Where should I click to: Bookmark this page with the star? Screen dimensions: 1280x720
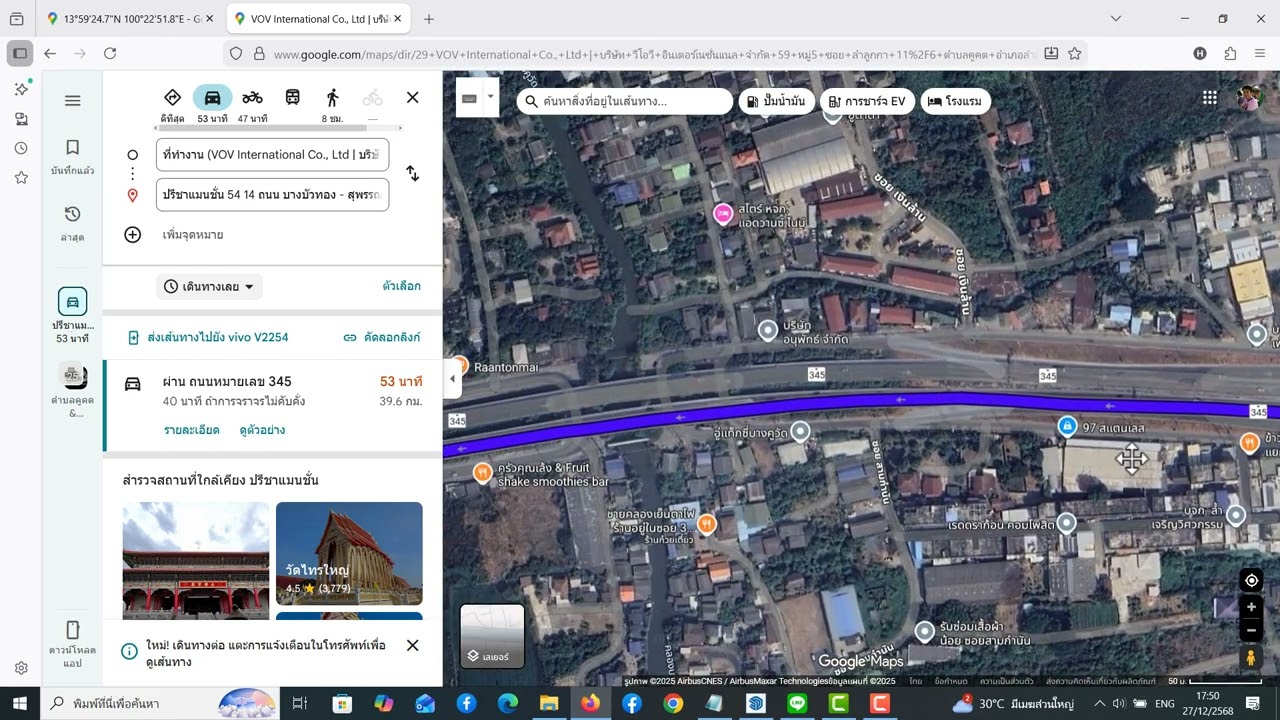coord(1075,53)
